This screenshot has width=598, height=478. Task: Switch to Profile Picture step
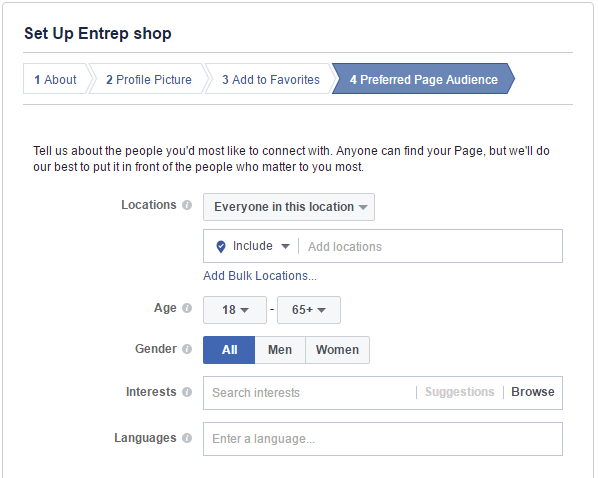(x=149, y=79)
